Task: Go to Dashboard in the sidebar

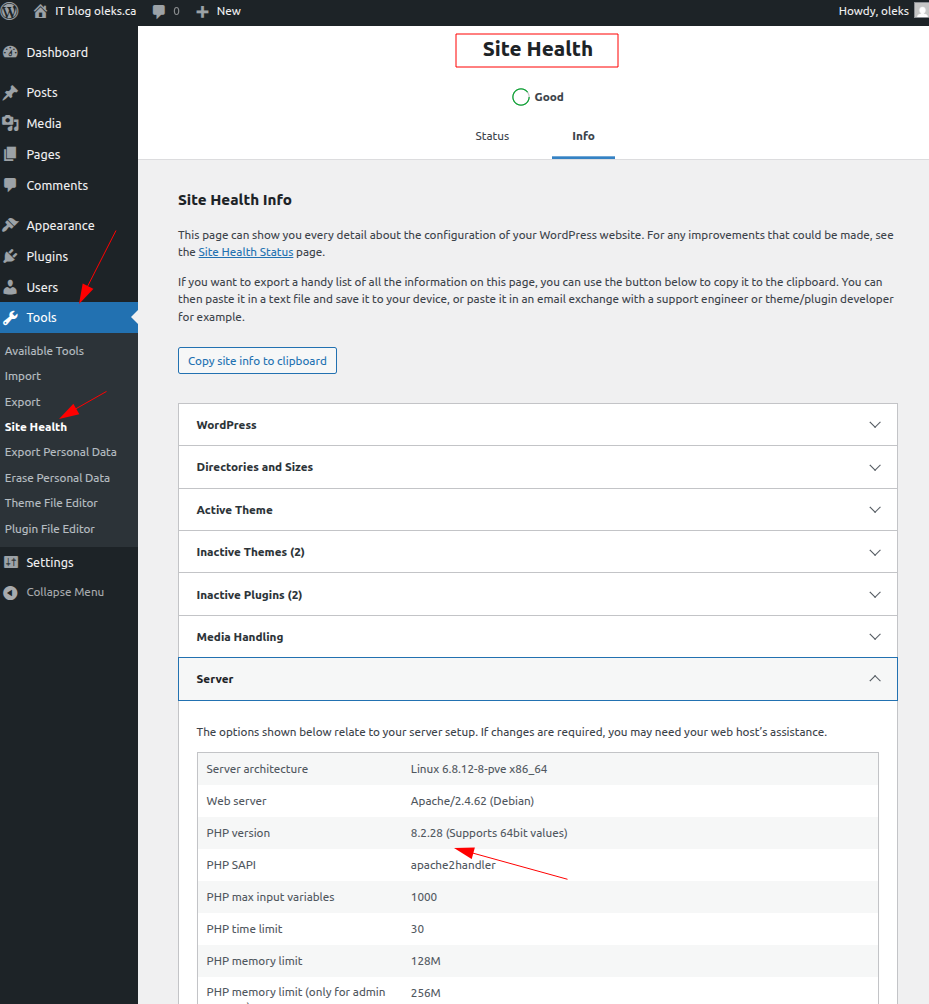Action: click(57, 53)
